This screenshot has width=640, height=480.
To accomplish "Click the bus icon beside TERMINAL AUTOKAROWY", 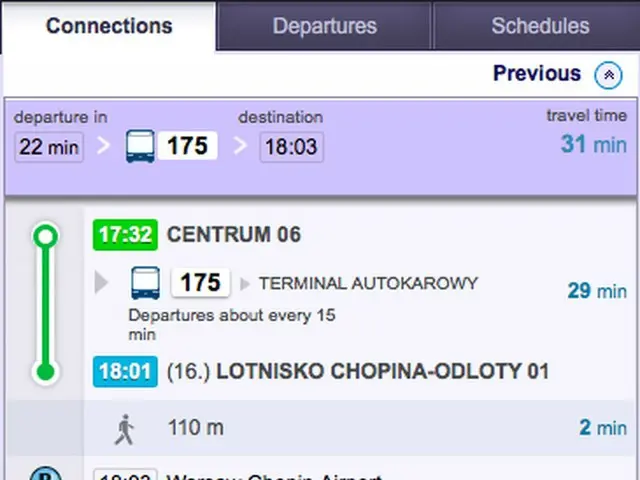I will 145,283.
